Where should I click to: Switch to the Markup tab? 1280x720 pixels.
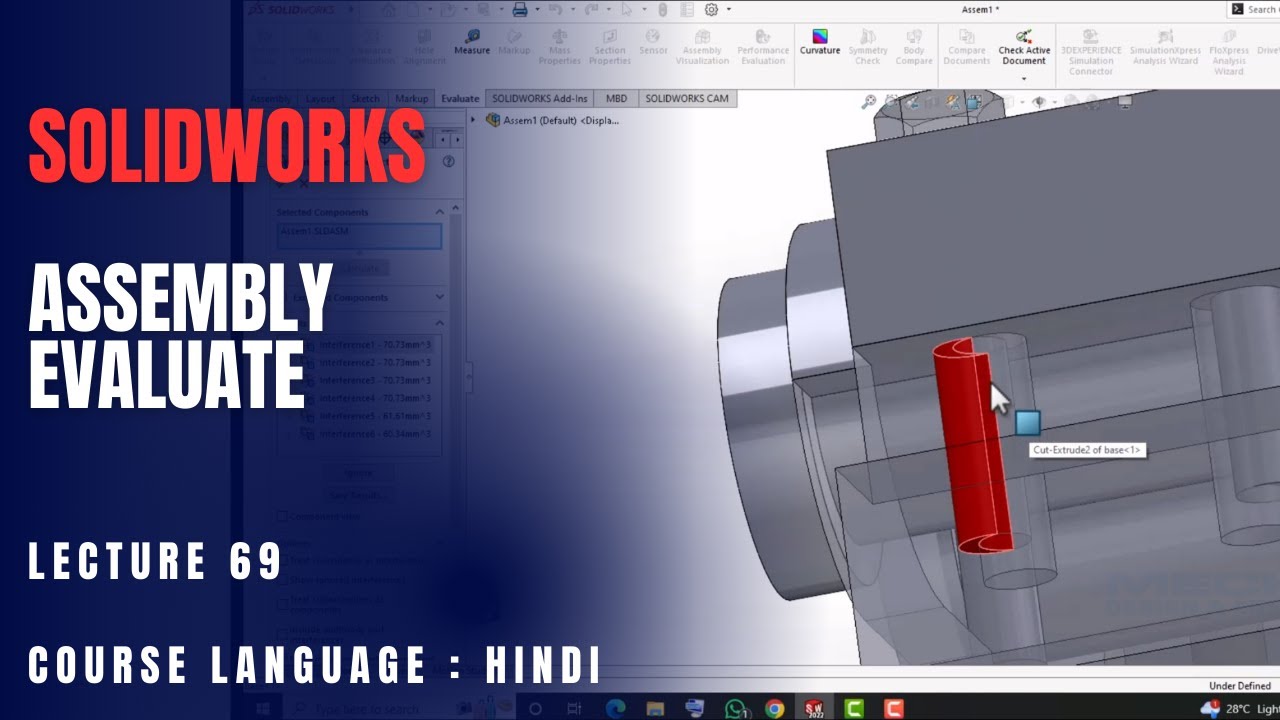coord(411,98)
